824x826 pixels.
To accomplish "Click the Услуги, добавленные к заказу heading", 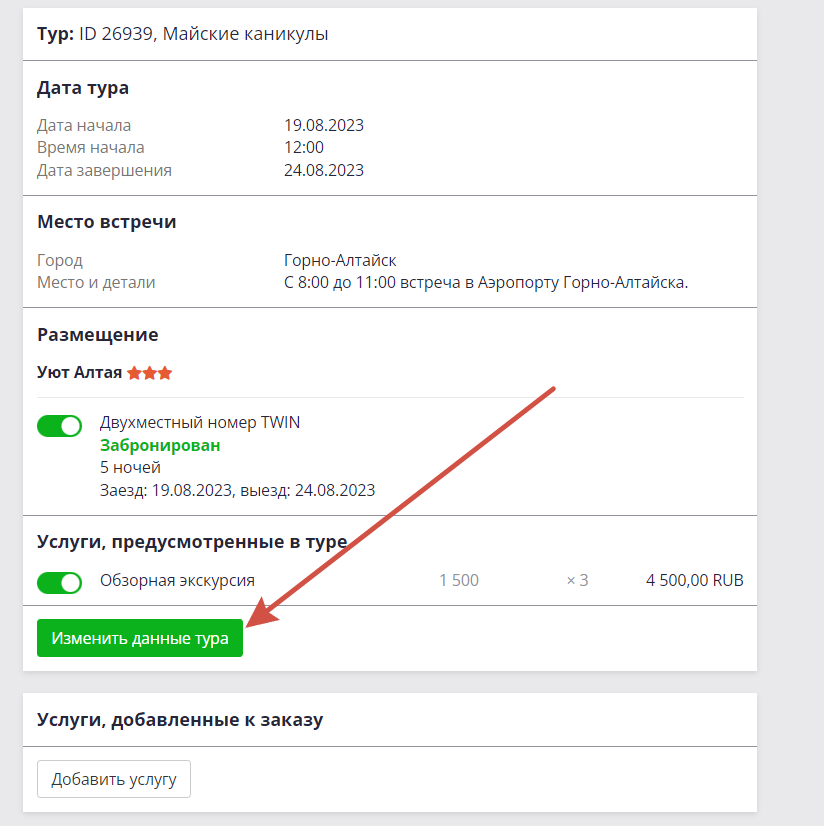I will tap(180, 720).
